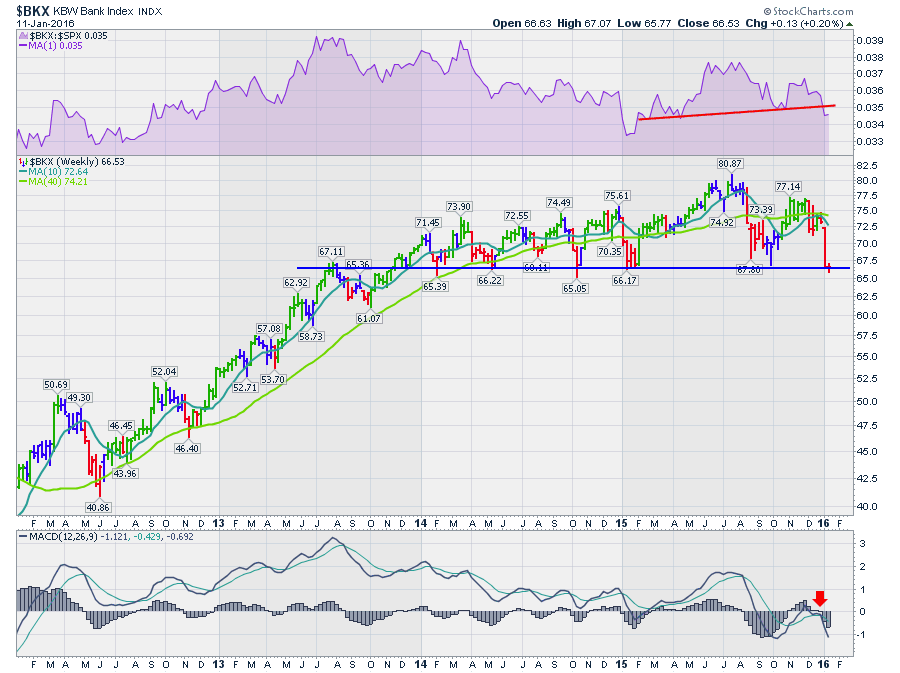Image resolution: width=900 pixels, height=673 pixels.
Task: Click the green up-triangle beside the Chg value
Action: 849,24
